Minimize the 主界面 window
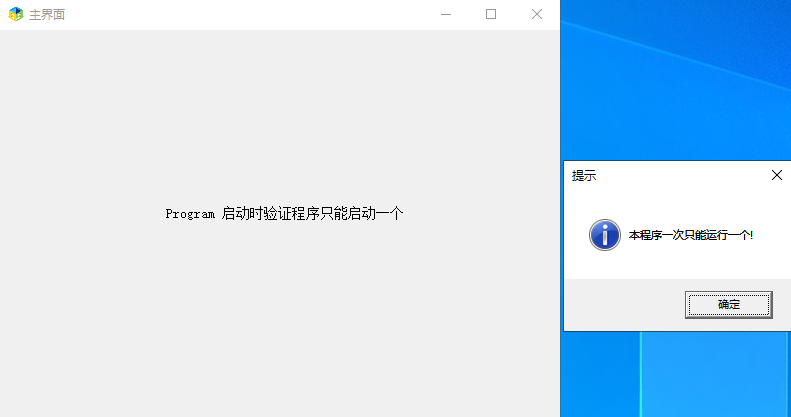Screen dimensions: 791x417 click(x=445, y=14)
